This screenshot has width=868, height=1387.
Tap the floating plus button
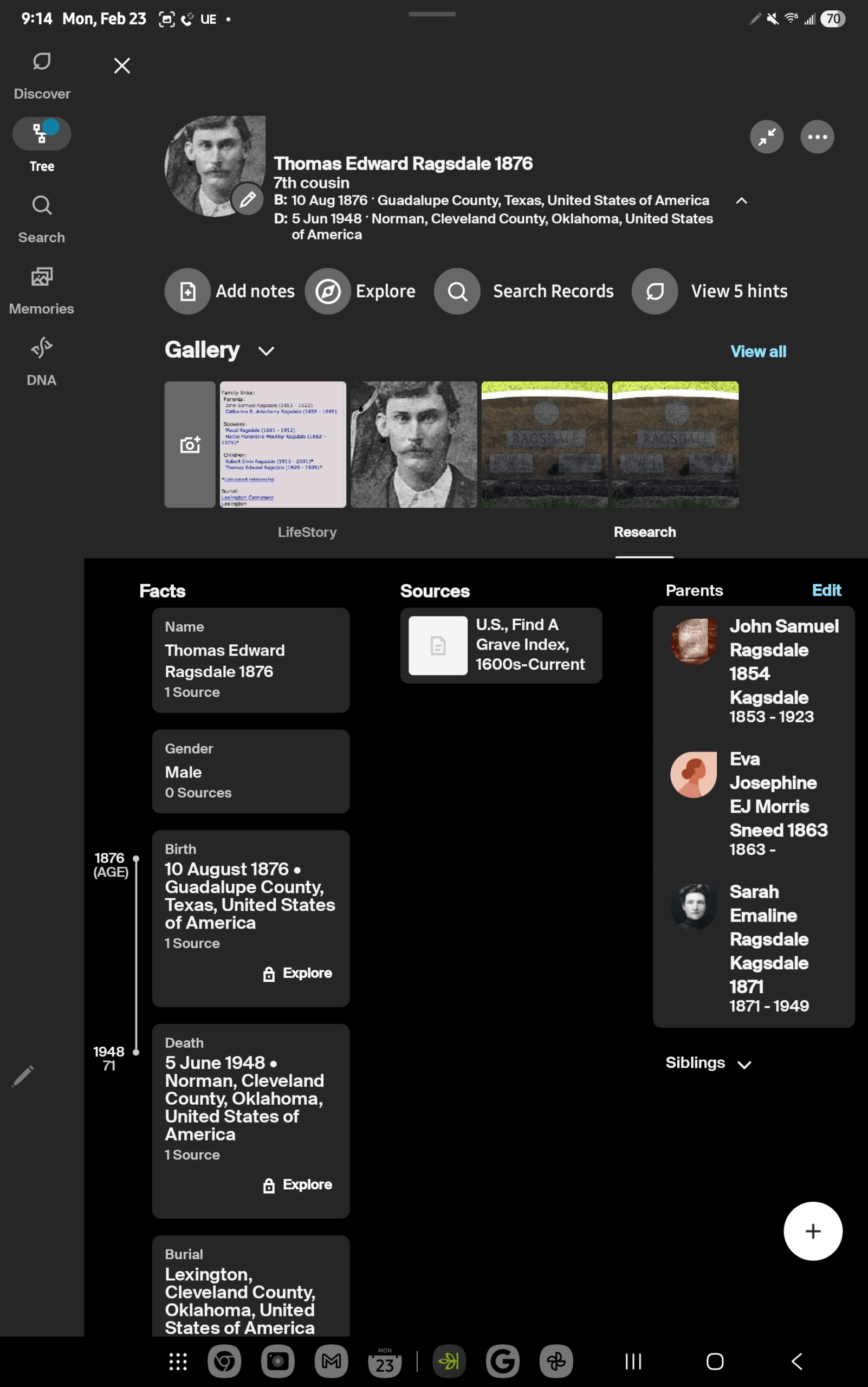pos(813,1232)
